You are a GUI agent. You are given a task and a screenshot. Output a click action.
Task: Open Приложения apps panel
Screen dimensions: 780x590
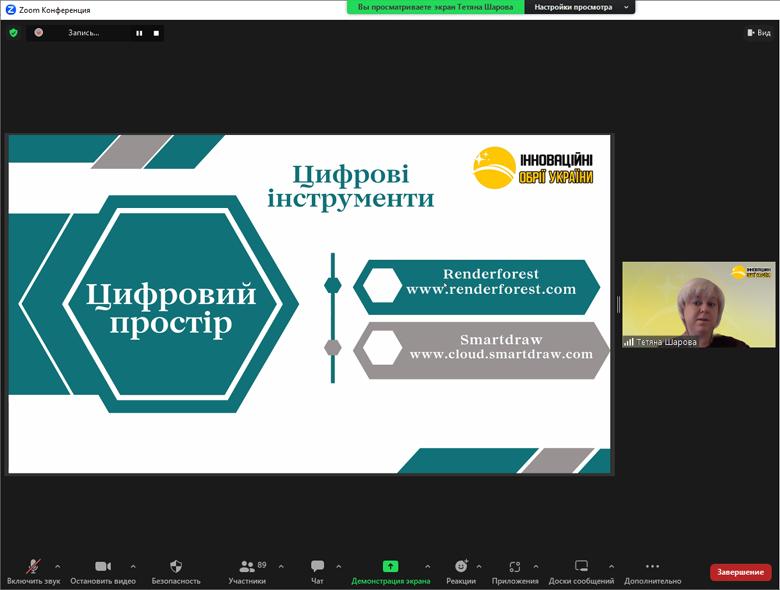tap(515, 571)
